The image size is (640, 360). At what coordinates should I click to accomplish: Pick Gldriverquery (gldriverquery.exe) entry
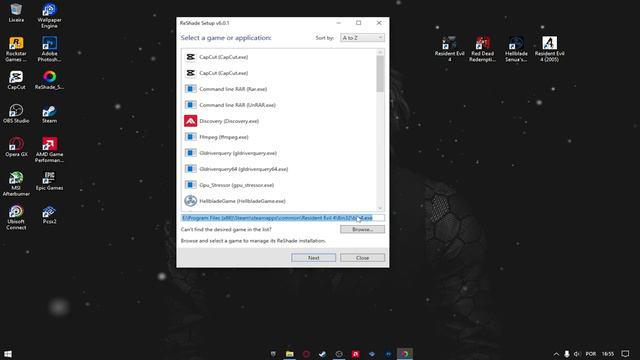[279, 153]
